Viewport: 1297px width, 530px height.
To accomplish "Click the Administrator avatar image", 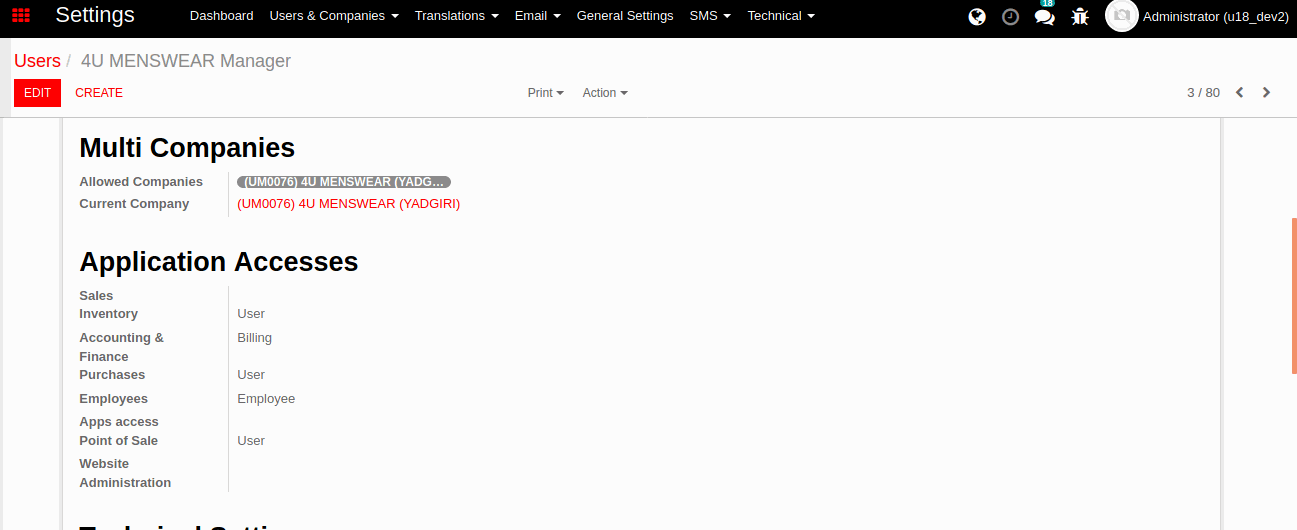I will point(1121,16).
